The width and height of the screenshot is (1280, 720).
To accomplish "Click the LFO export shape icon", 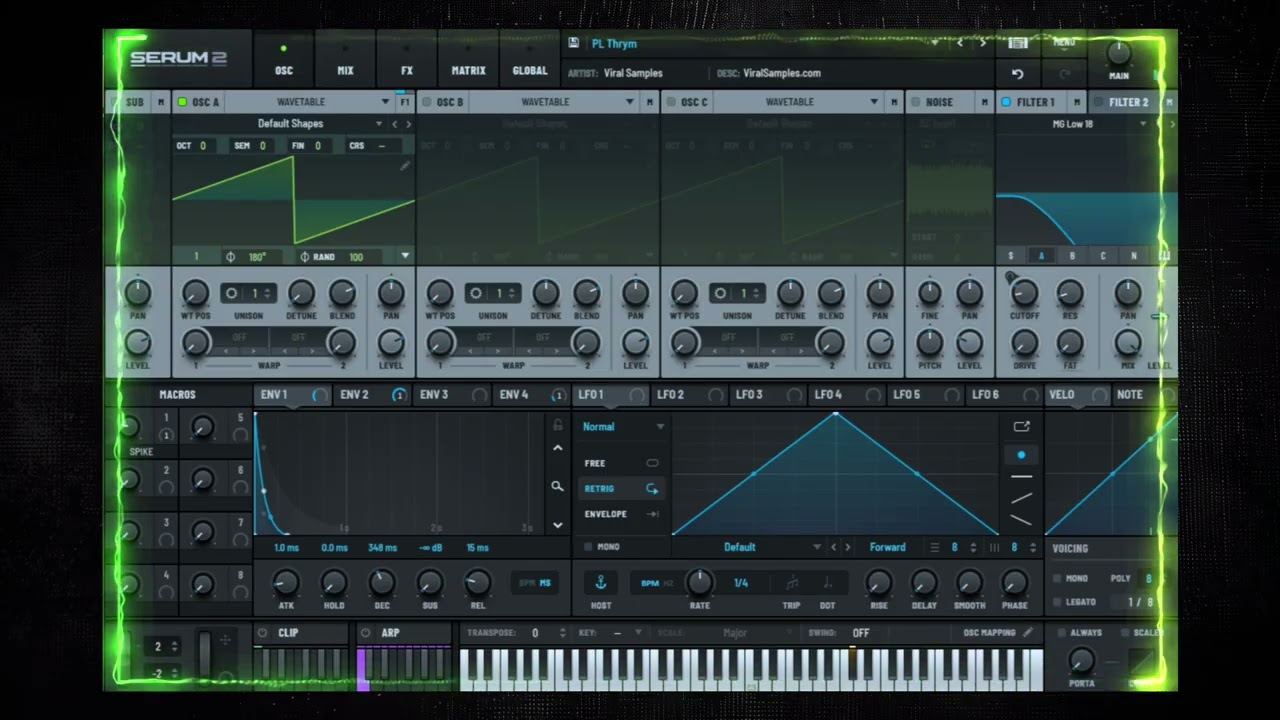I will 1021,426.
